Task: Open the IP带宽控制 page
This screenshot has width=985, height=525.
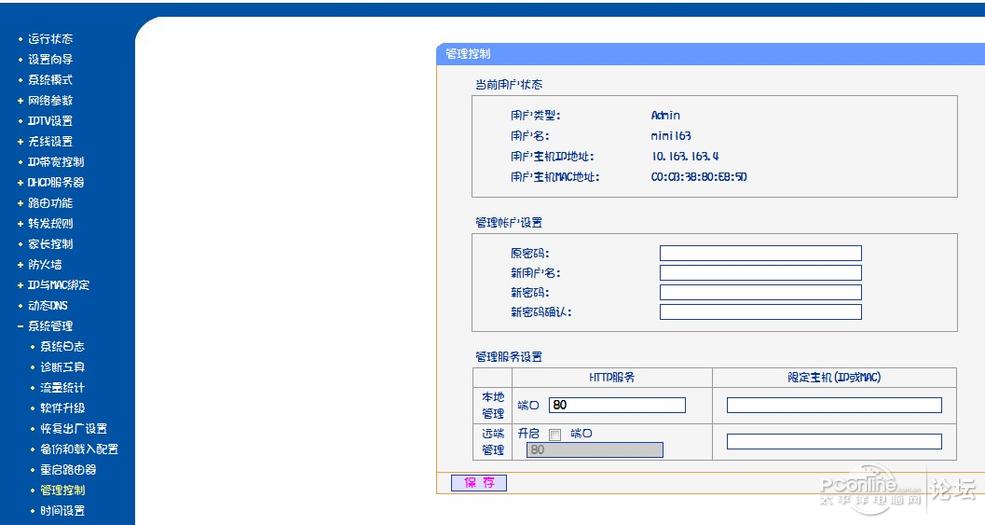Action: click(x=56, y=162)
